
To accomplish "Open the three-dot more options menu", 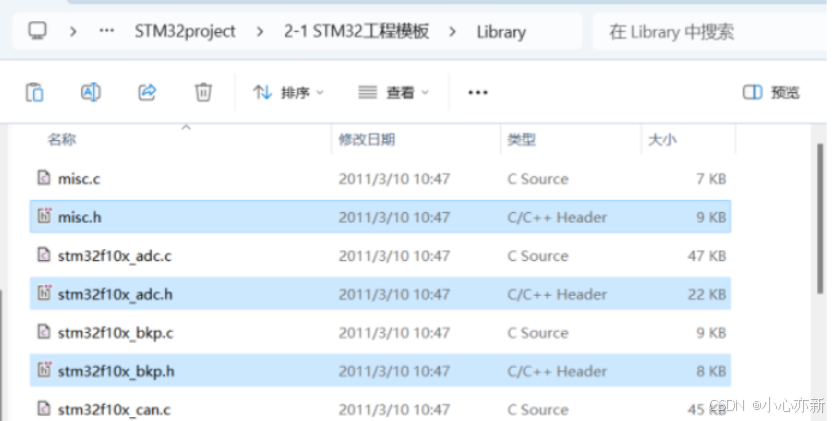I will [478, 93].
